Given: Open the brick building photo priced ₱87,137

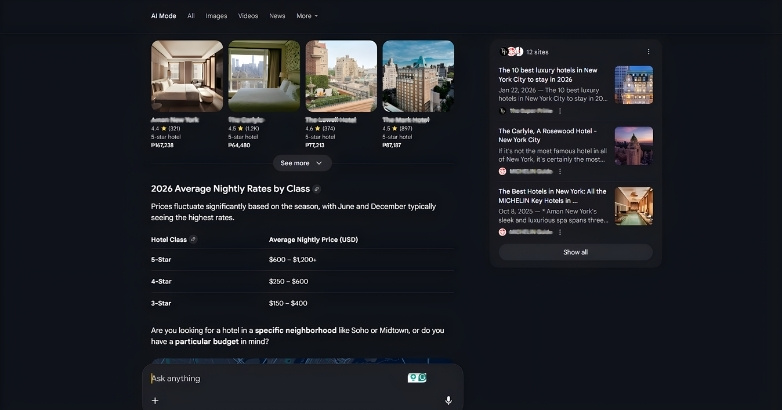Looking at the screenshot, I should coord(418,76).
